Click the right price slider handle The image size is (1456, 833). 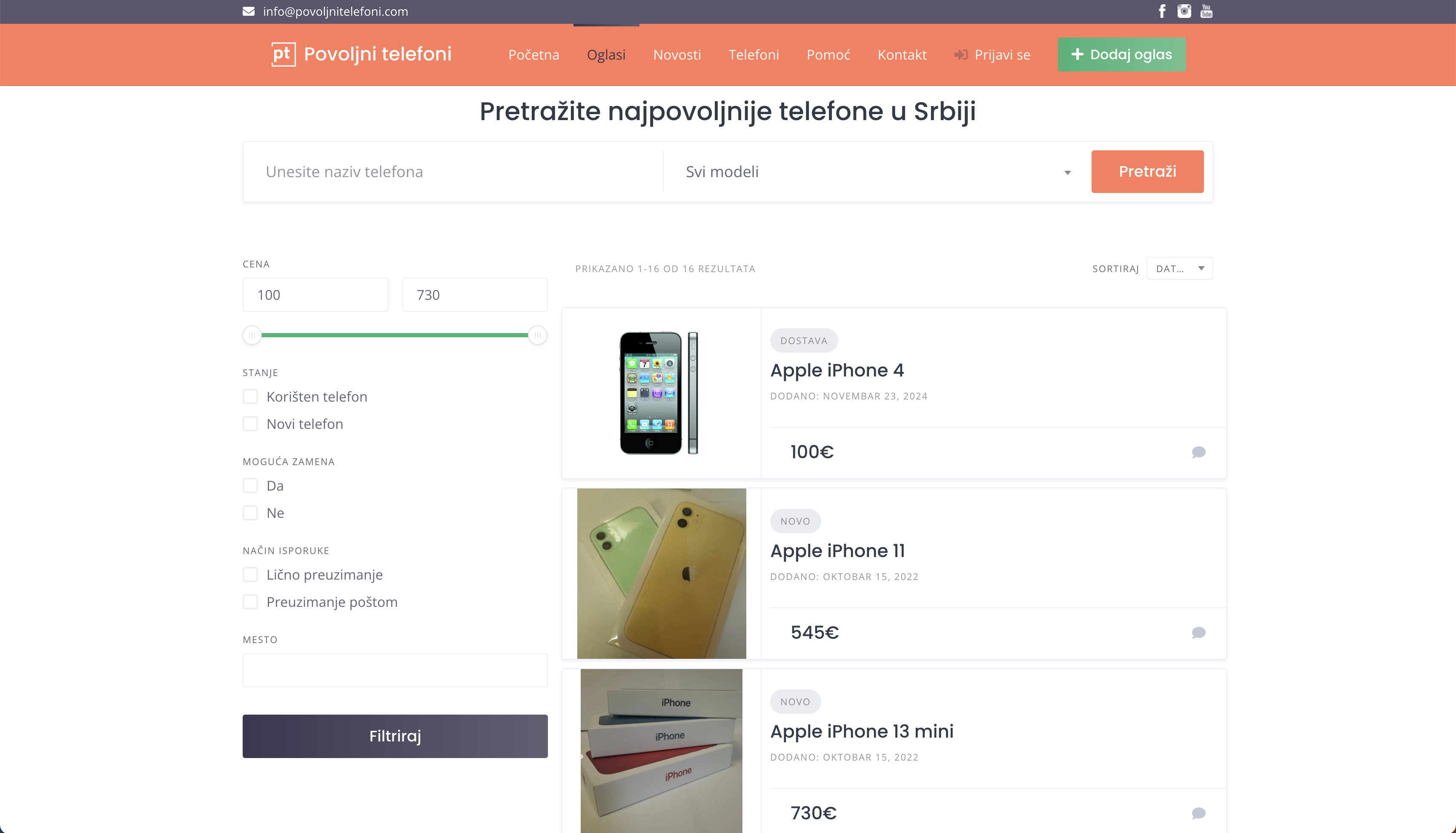click(x=538, y=335)
